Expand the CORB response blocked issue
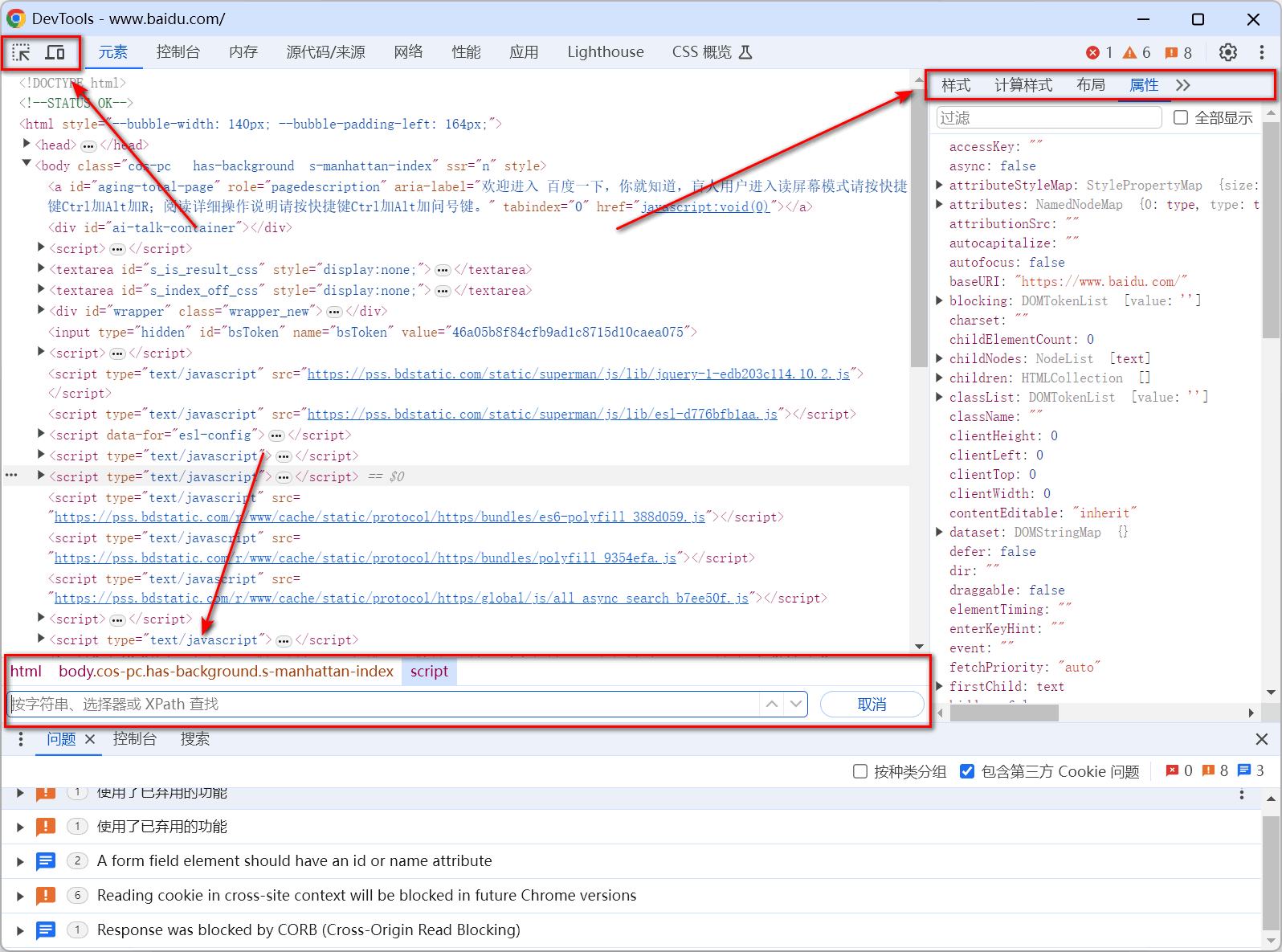This screenshot has width=1282, height=952. point(20,930)
